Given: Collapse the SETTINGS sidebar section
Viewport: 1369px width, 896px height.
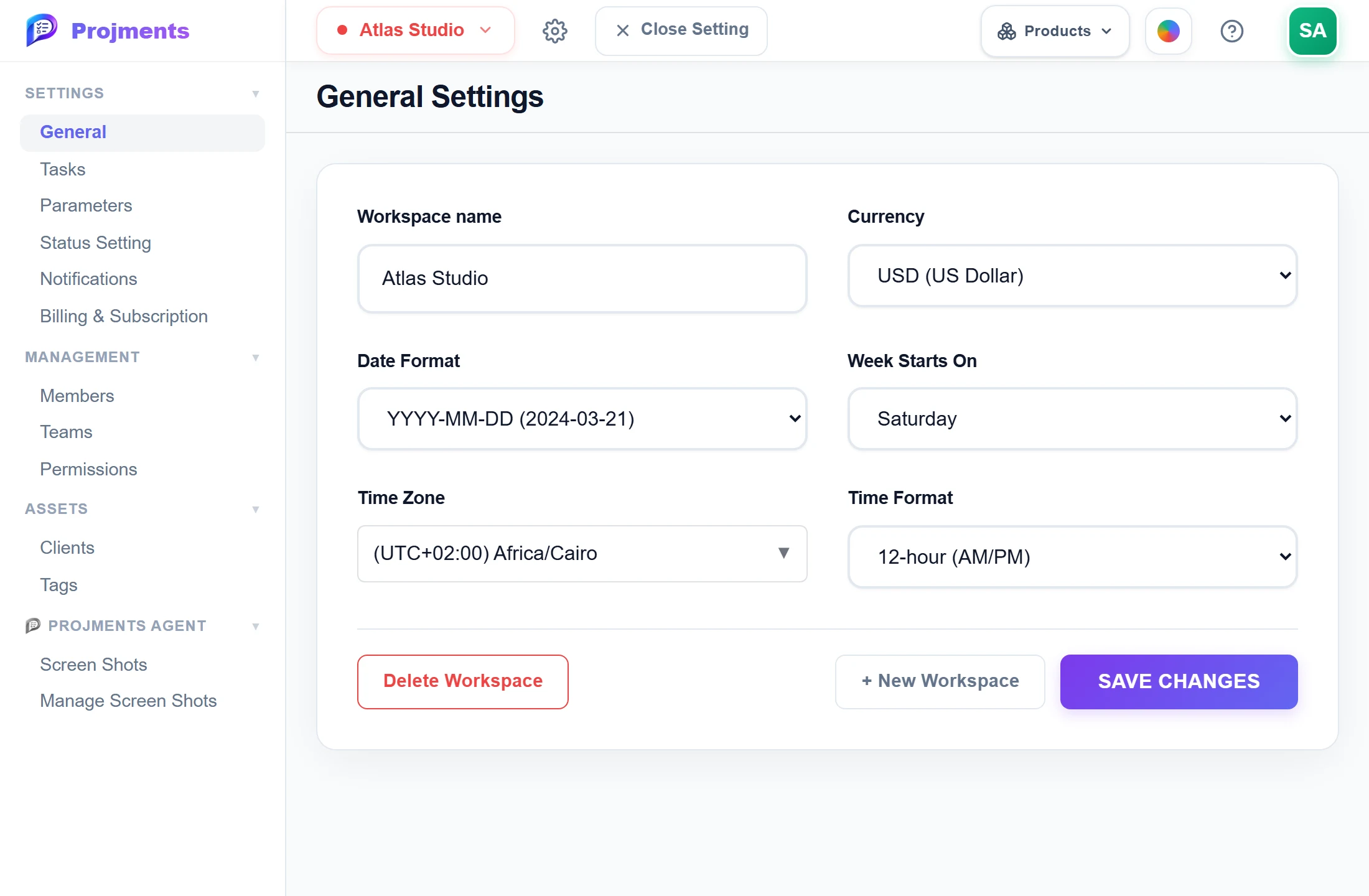Looking at the screenshot, I should tap(255, 93).
